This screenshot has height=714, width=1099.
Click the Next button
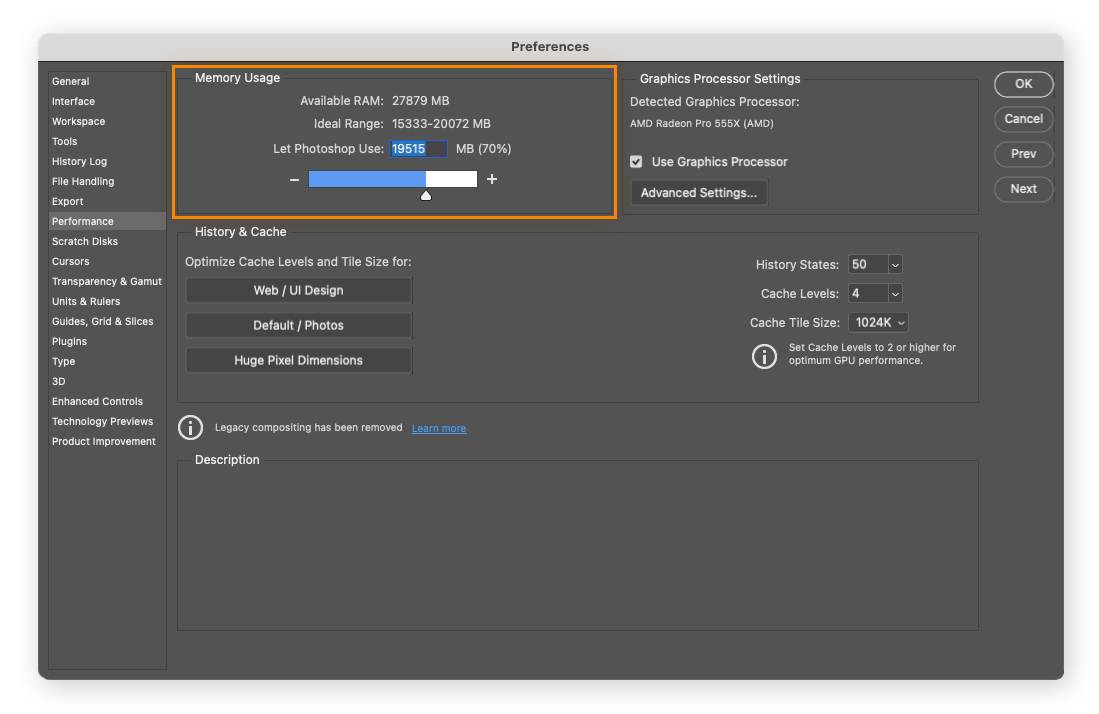pyautogui.click(x=1023, y=189)
